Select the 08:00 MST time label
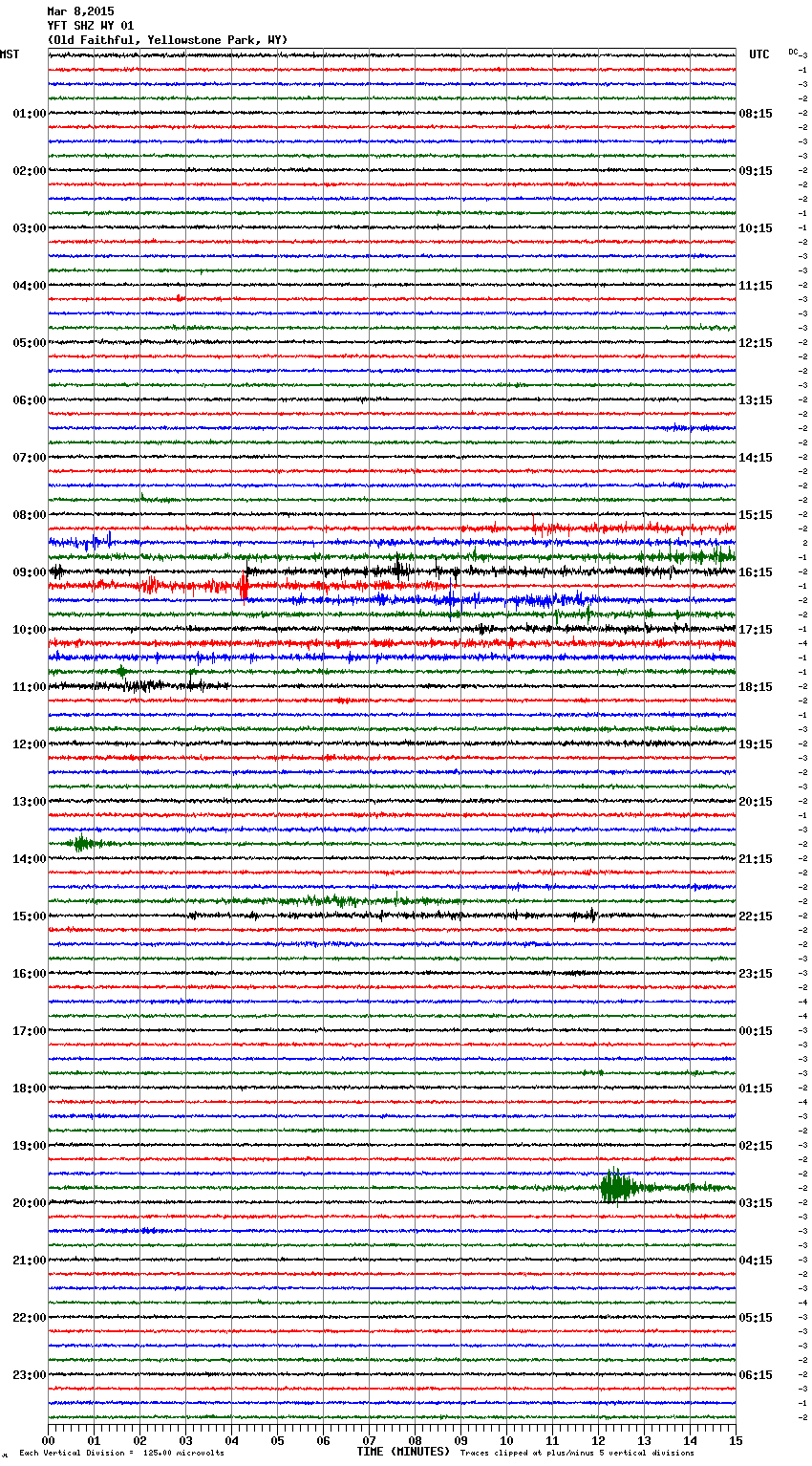The width and height of the screenshot is (812, 1466). tap(30, 515)
